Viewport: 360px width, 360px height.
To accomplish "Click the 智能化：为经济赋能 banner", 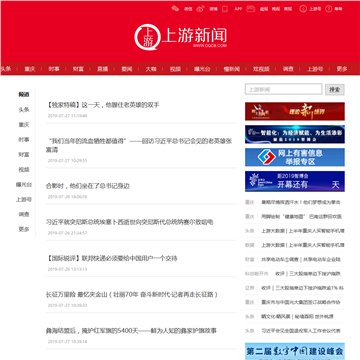I will [295, 134].
